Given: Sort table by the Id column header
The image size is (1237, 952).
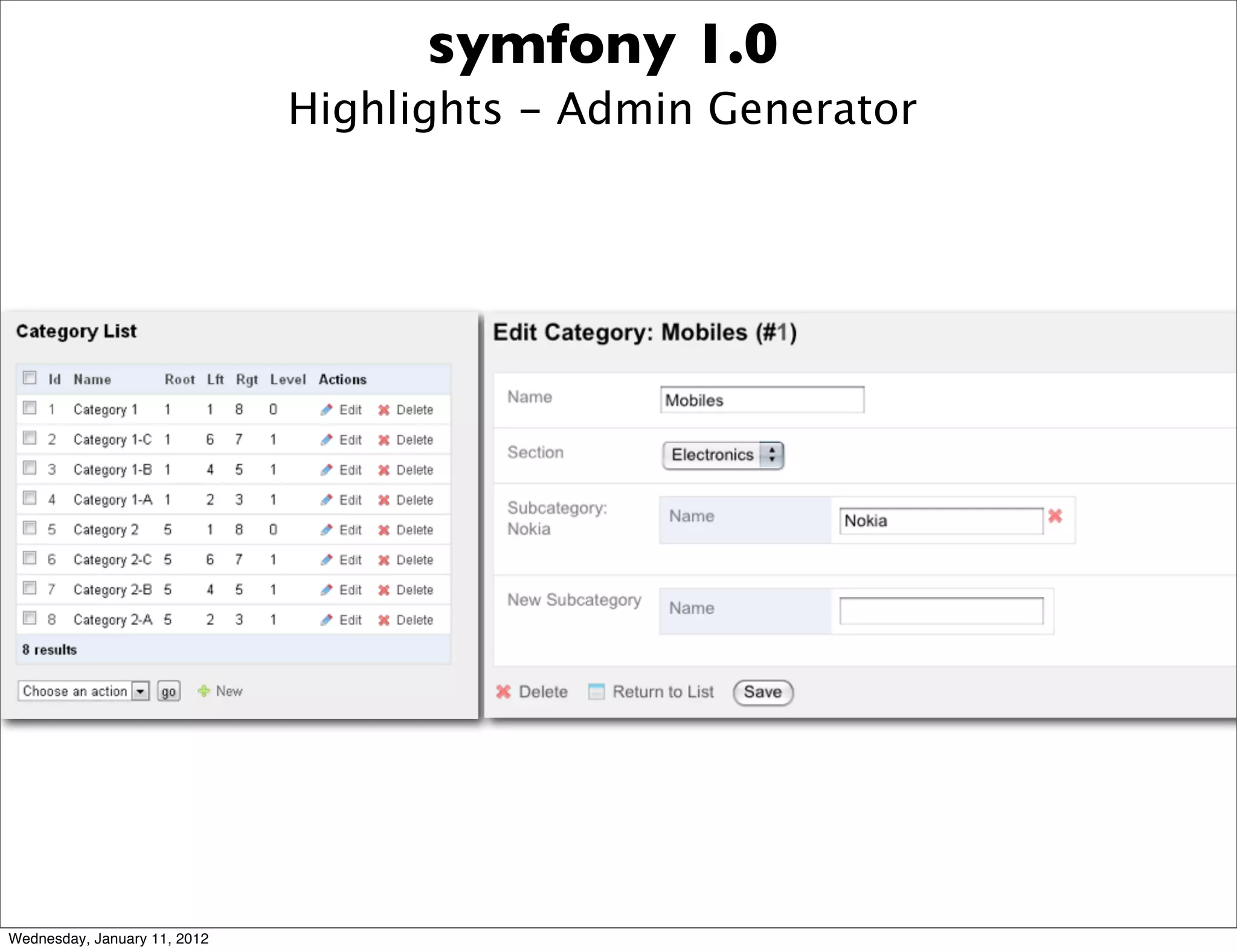Looking at the screenshot, I should [54, 379].
